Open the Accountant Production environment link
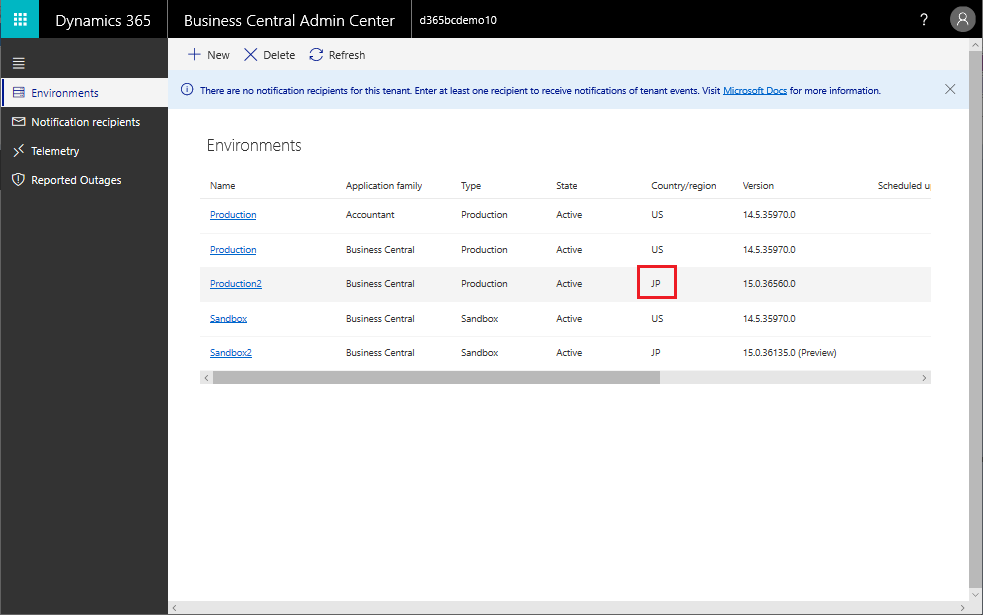983x615 pixels. [233, 214]
